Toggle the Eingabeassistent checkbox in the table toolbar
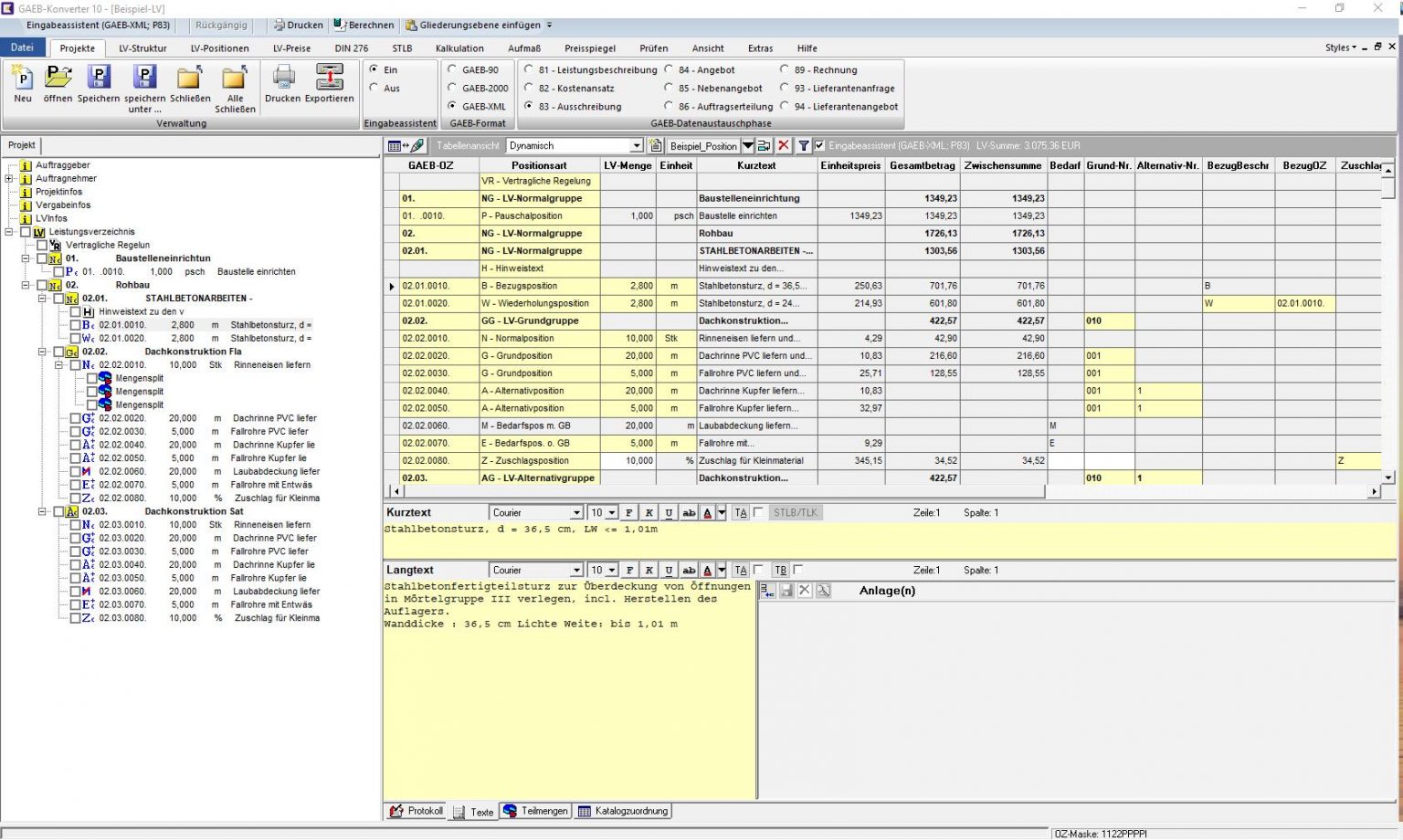 pyautogui.click(x=819, y=146)
